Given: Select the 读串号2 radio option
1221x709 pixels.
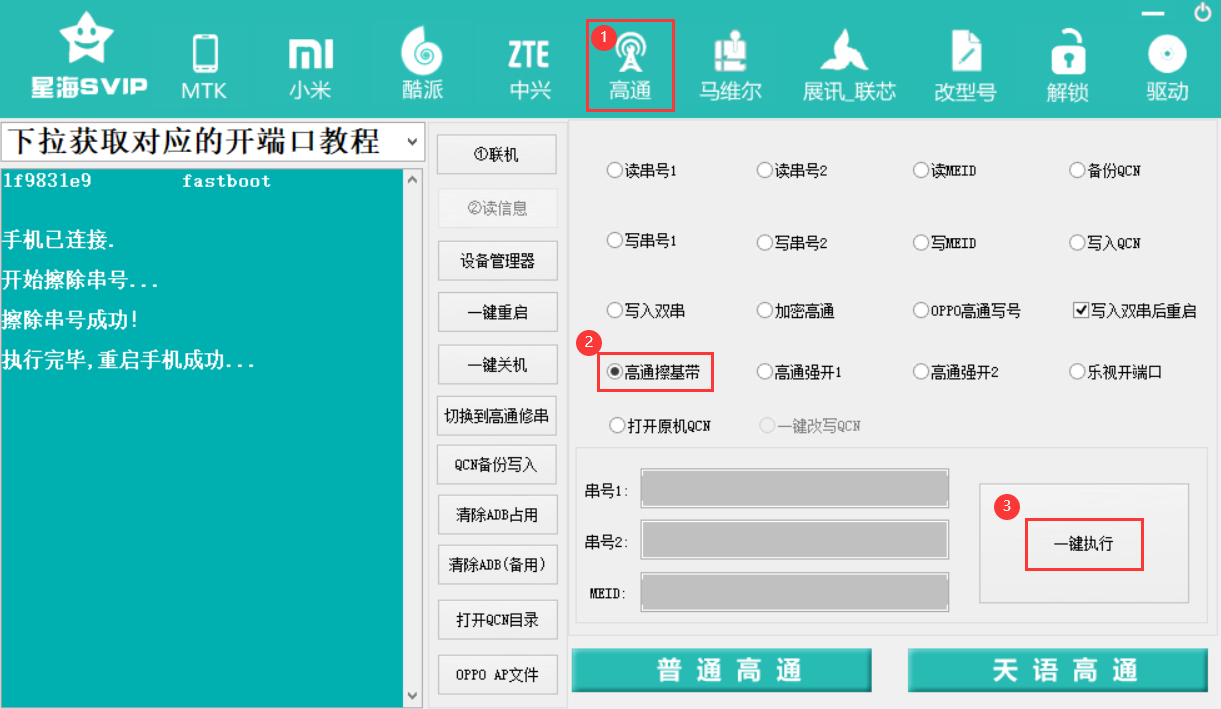Looking at the screenshot, I should coord(793,170).
